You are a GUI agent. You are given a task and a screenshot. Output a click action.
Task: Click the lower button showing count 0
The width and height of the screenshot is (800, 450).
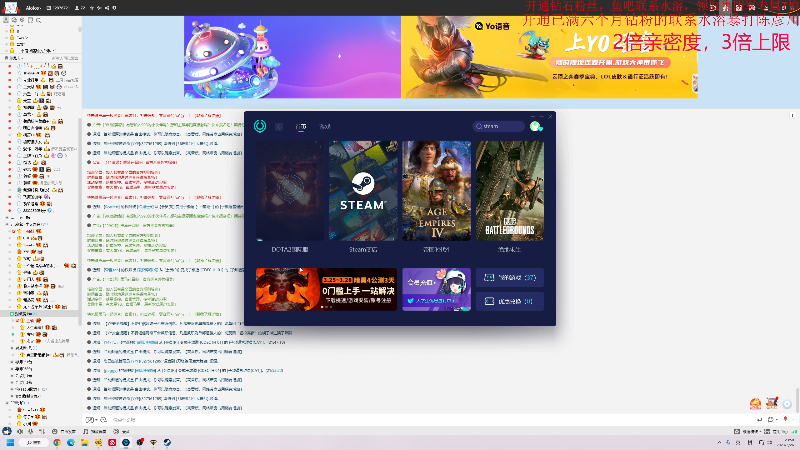510,301
